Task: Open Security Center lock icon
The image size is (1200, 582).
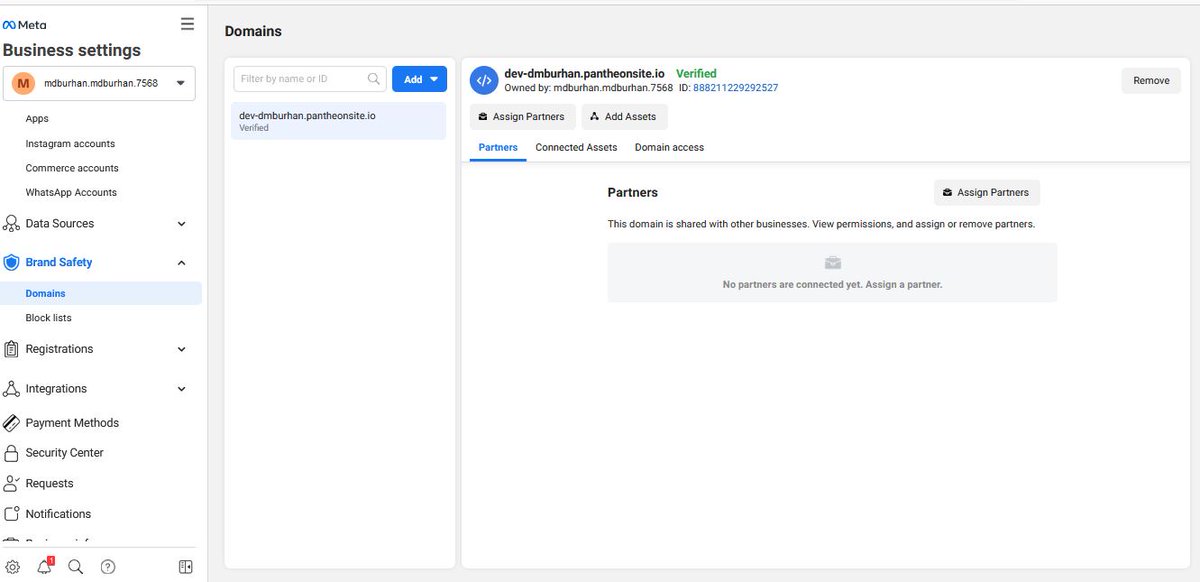Action: click(12, 452)
